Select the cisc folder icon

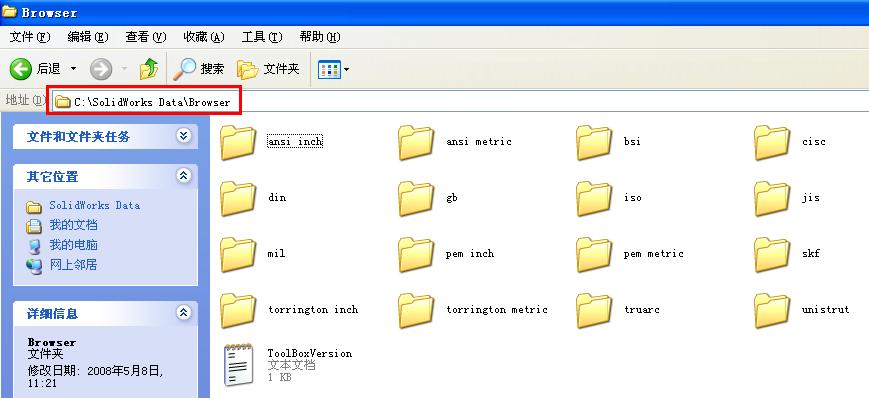tap(772, 142)
